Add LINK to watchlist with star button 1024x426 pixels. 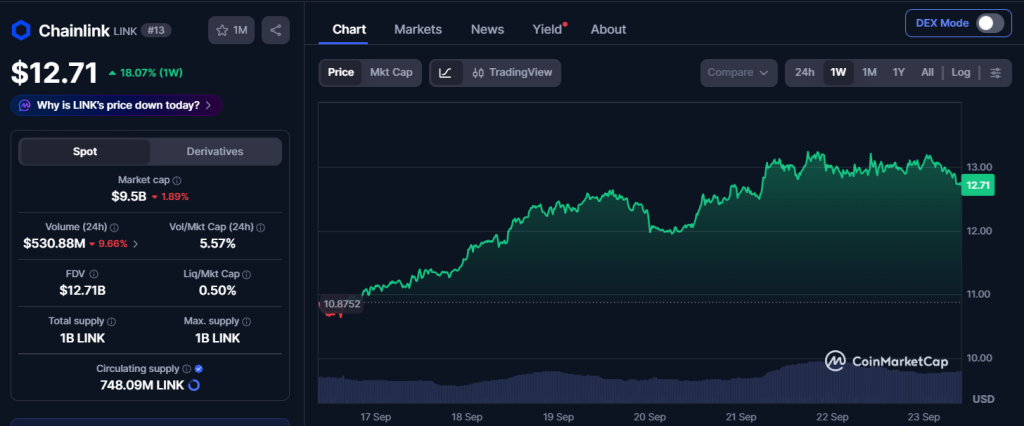coord(231,30)
